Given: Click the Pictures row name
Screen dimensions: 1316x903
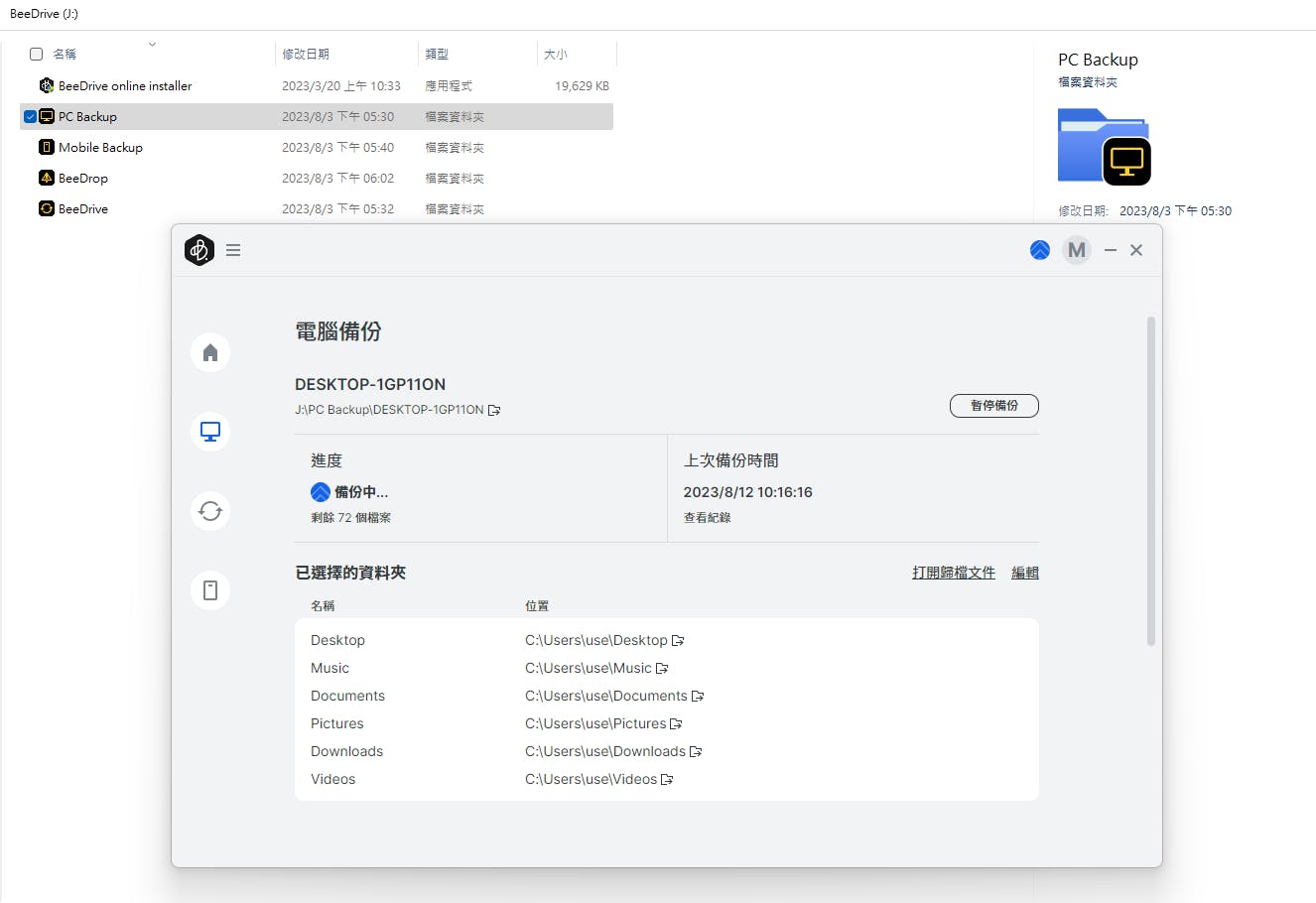Looking at the screenshot, I should pos(337,723).
